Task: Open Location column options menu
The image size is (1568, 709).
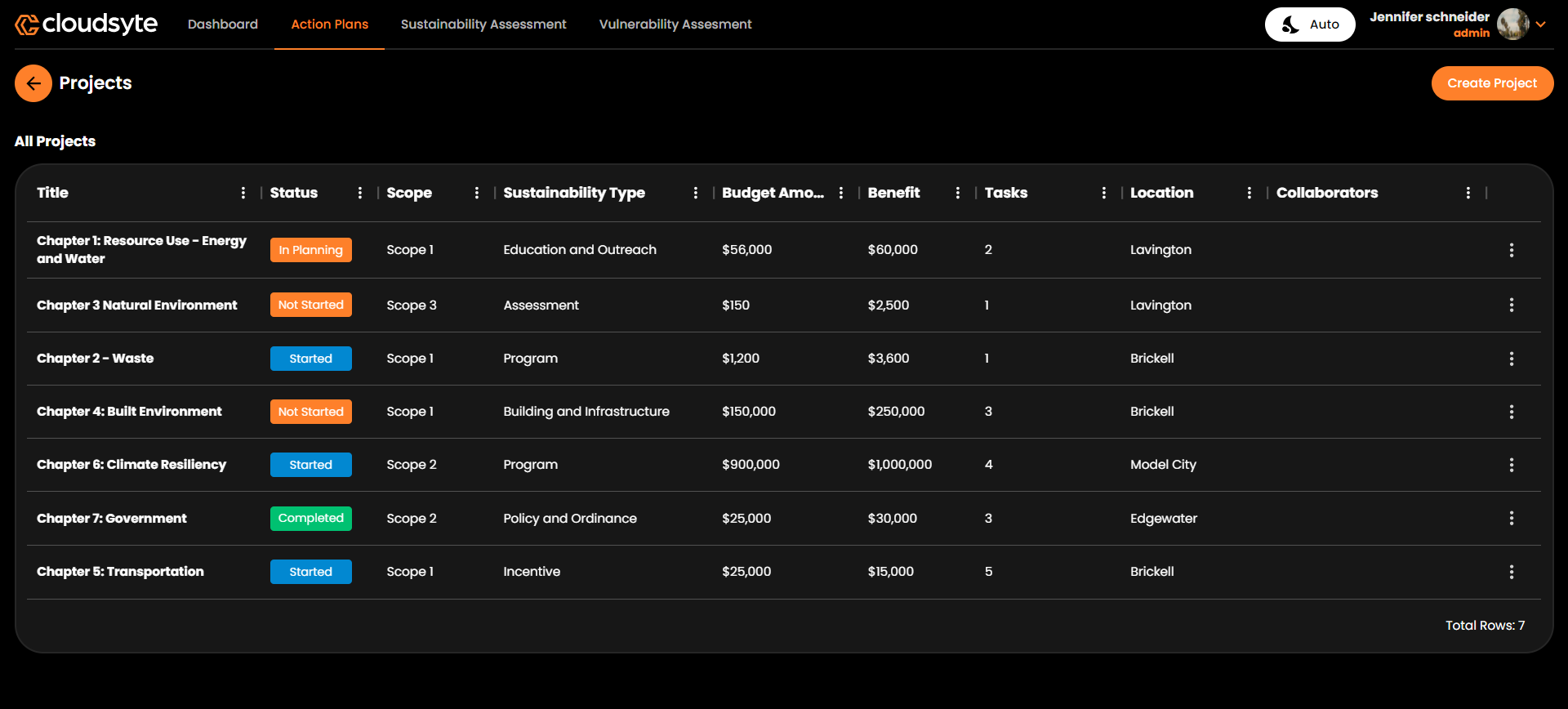Action: tap(1249, 193)
